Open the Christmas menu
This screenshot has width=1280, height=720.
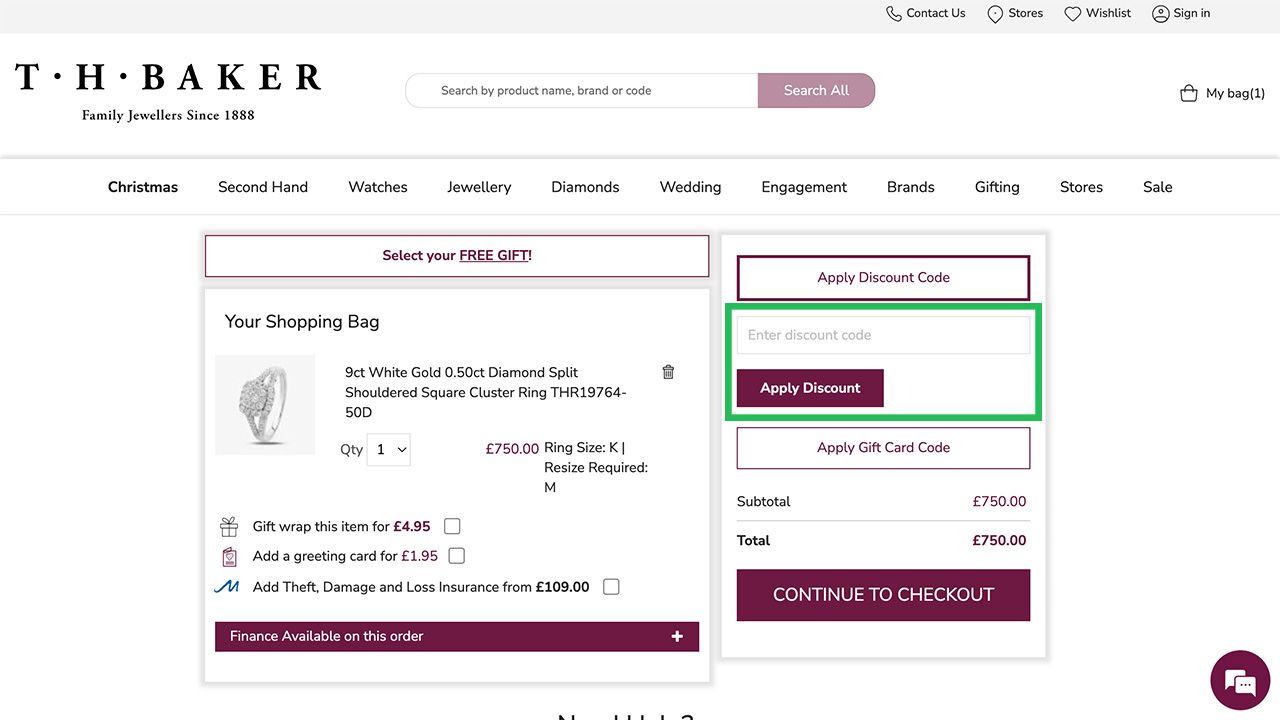click(x=143, y=187)
